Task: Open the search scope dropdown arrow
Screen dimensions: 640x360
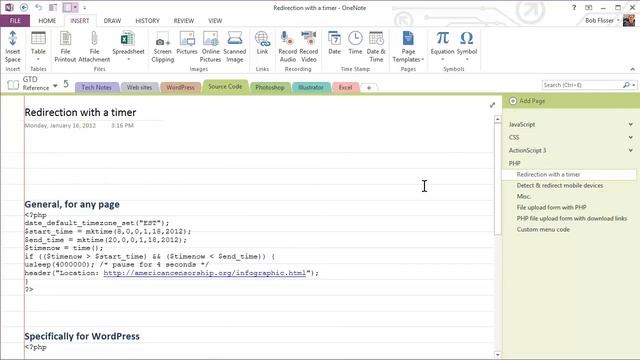Action: click(x=634, y=85)
